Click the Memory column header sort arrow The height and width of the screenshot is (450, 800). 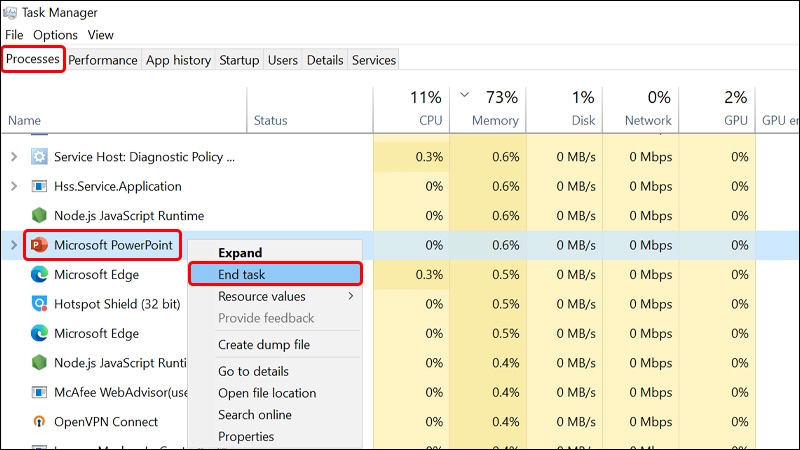click(464, 94)
